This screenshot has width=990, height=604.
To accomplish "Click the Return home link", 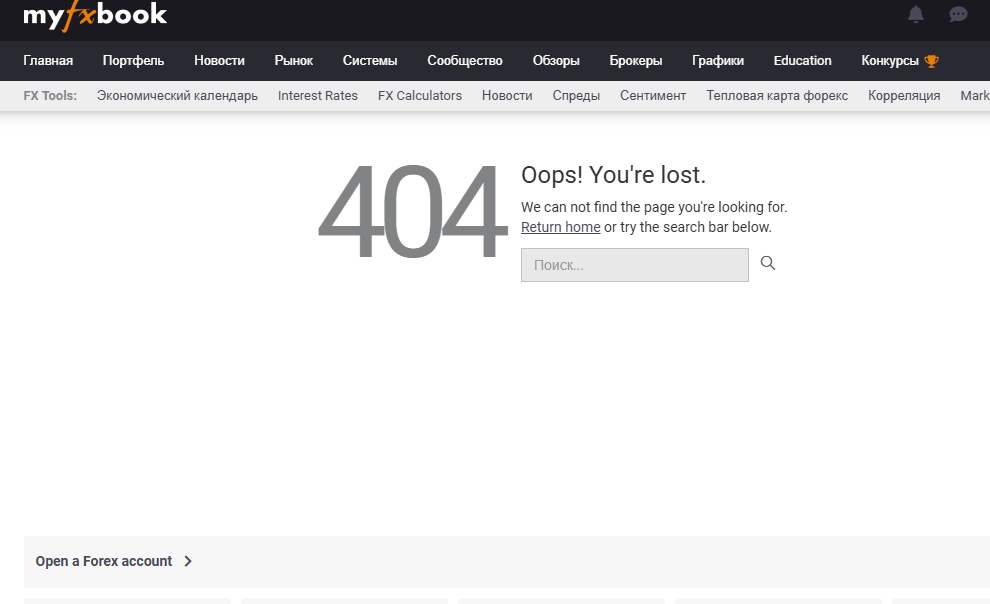I will (561, 227).
